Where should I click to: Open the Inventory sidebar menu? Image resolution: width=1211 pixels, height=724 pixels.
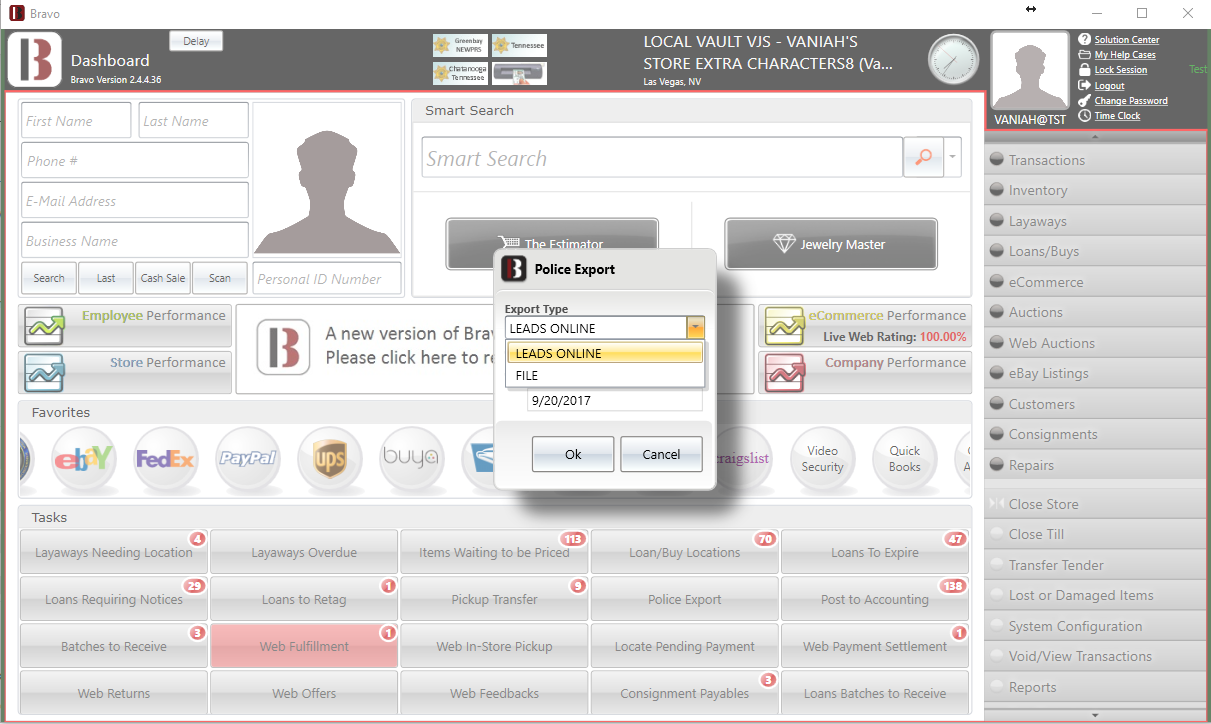1095,190
